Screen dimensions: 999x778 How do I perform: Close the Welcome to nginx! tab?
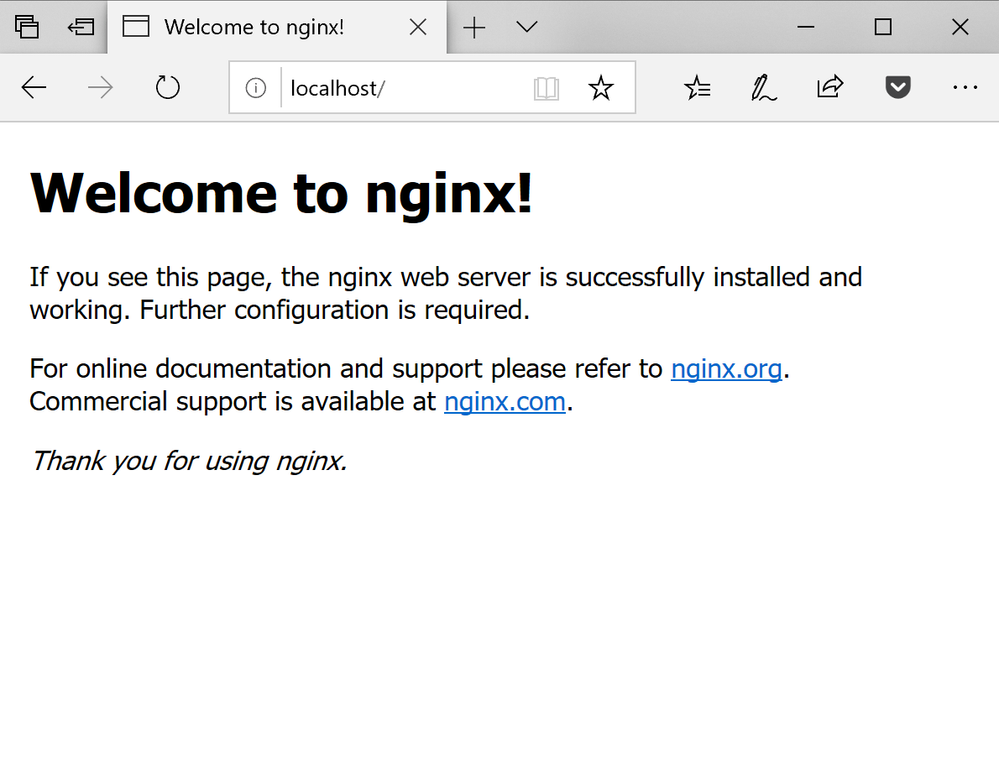(418, 27)
